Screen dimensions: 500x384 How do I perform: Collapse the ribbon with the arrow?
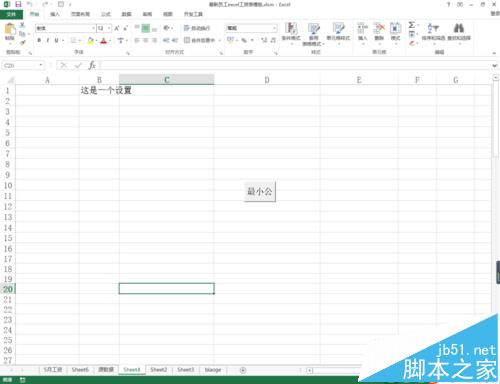(494, 53)
